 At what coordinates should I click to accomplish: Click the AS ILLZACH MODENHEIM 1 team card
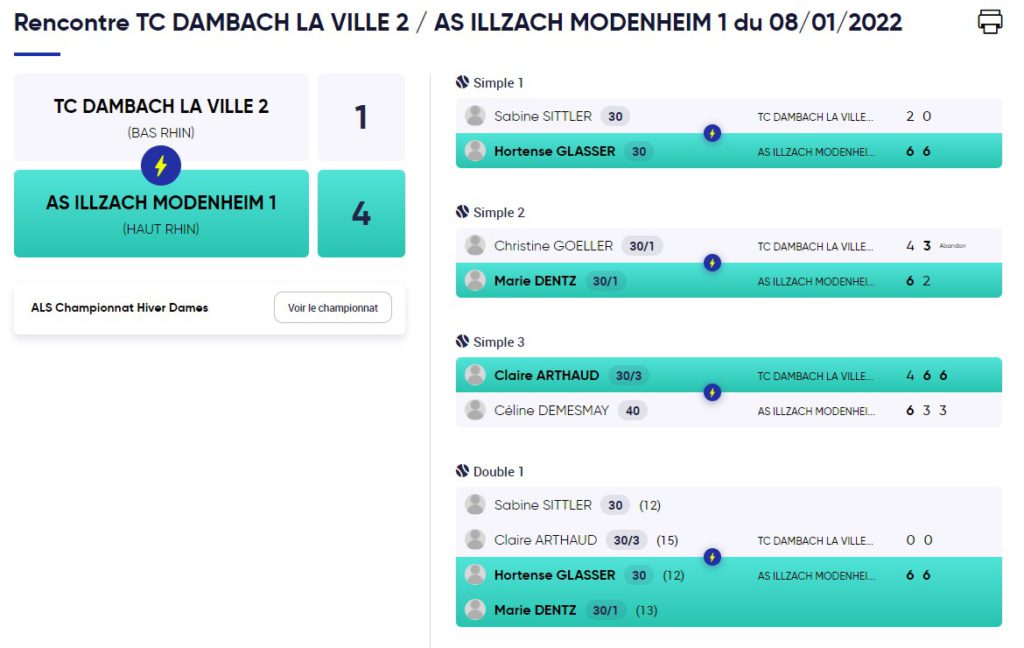(161, 214)
